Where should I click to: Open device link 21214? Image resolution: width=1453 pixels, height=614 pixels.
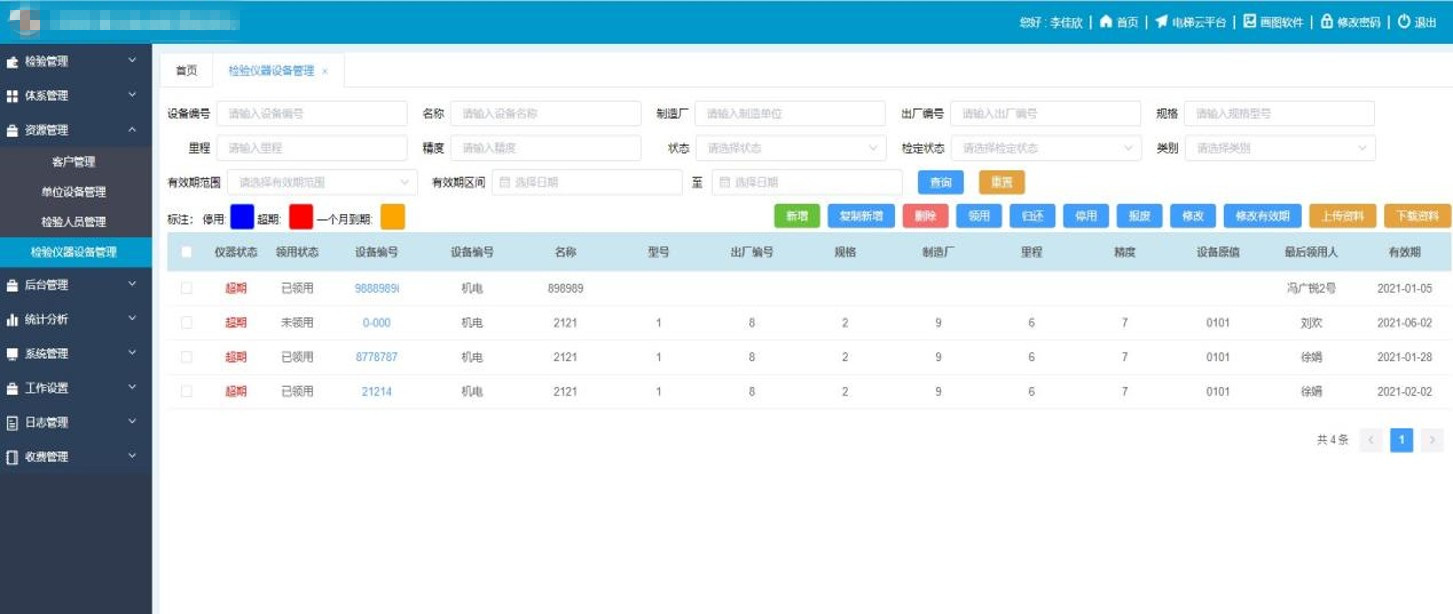click(377, 392)
